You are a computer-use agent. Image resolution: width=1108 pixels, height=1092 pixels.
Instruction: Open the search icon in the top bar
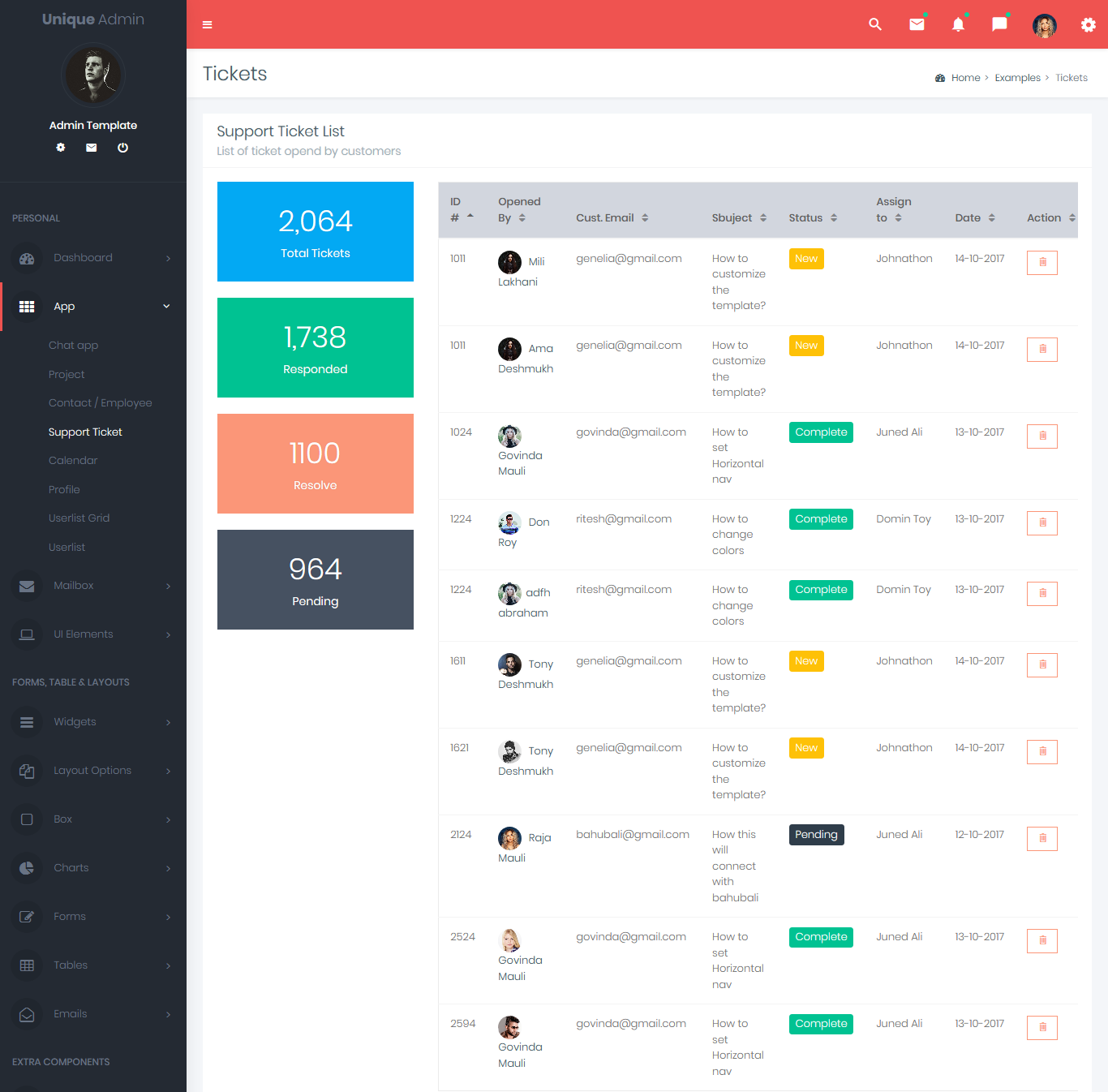point(875,24)
